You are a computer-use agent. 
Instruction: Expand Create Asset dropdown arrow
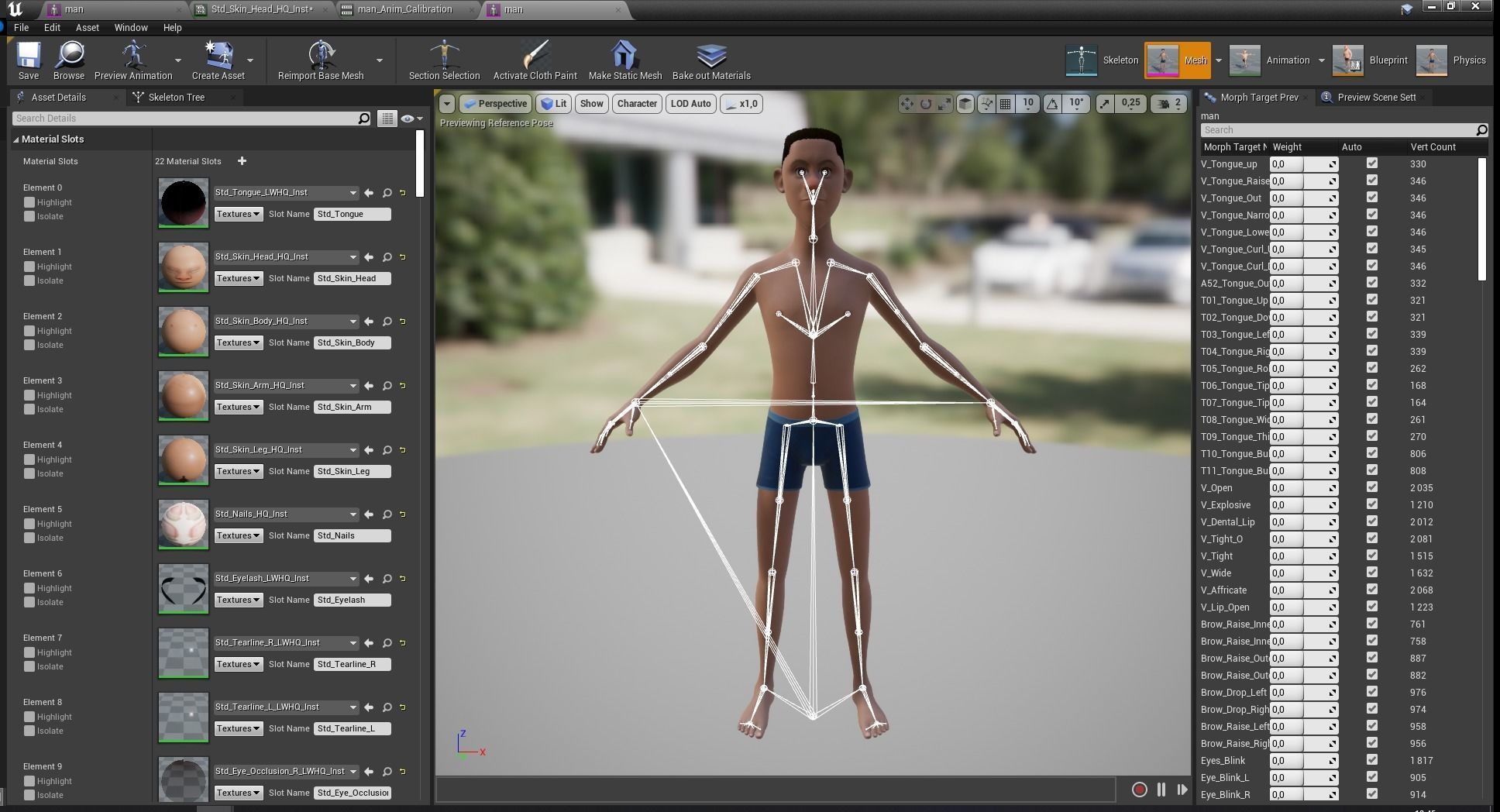250,60
